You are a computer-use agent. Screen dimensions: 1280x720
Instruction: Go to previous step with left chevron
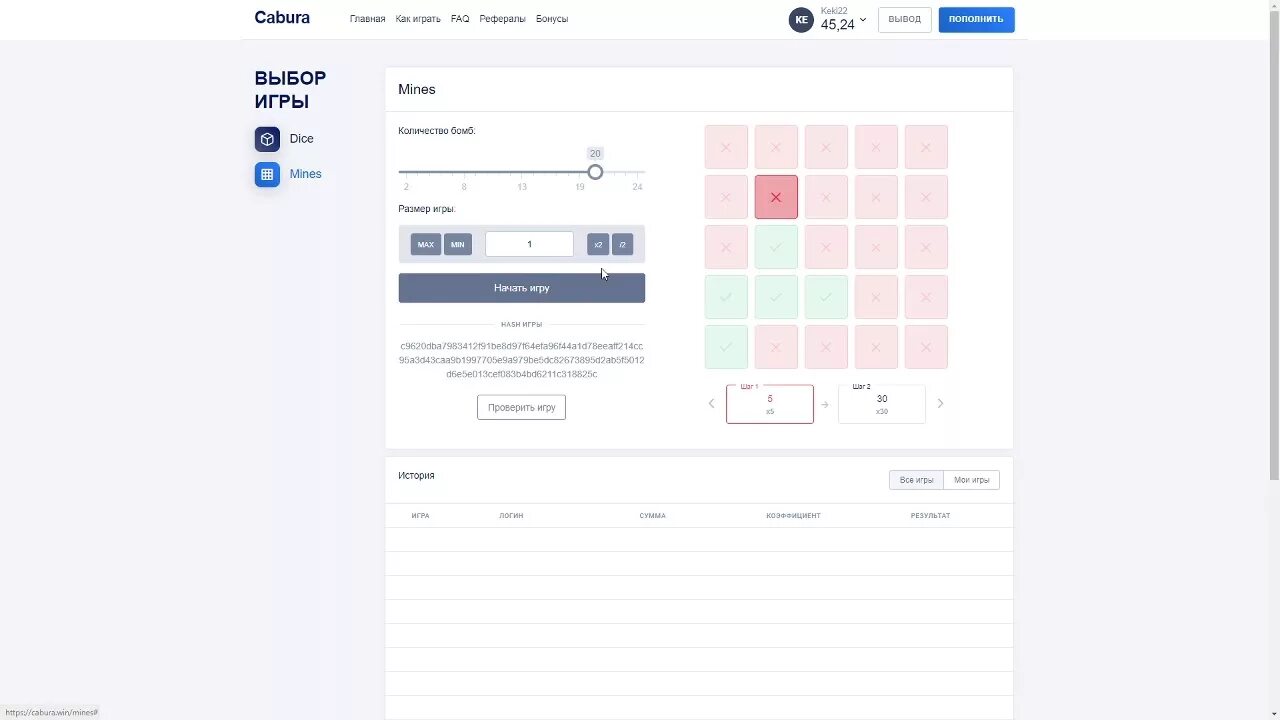pos(712,404)
